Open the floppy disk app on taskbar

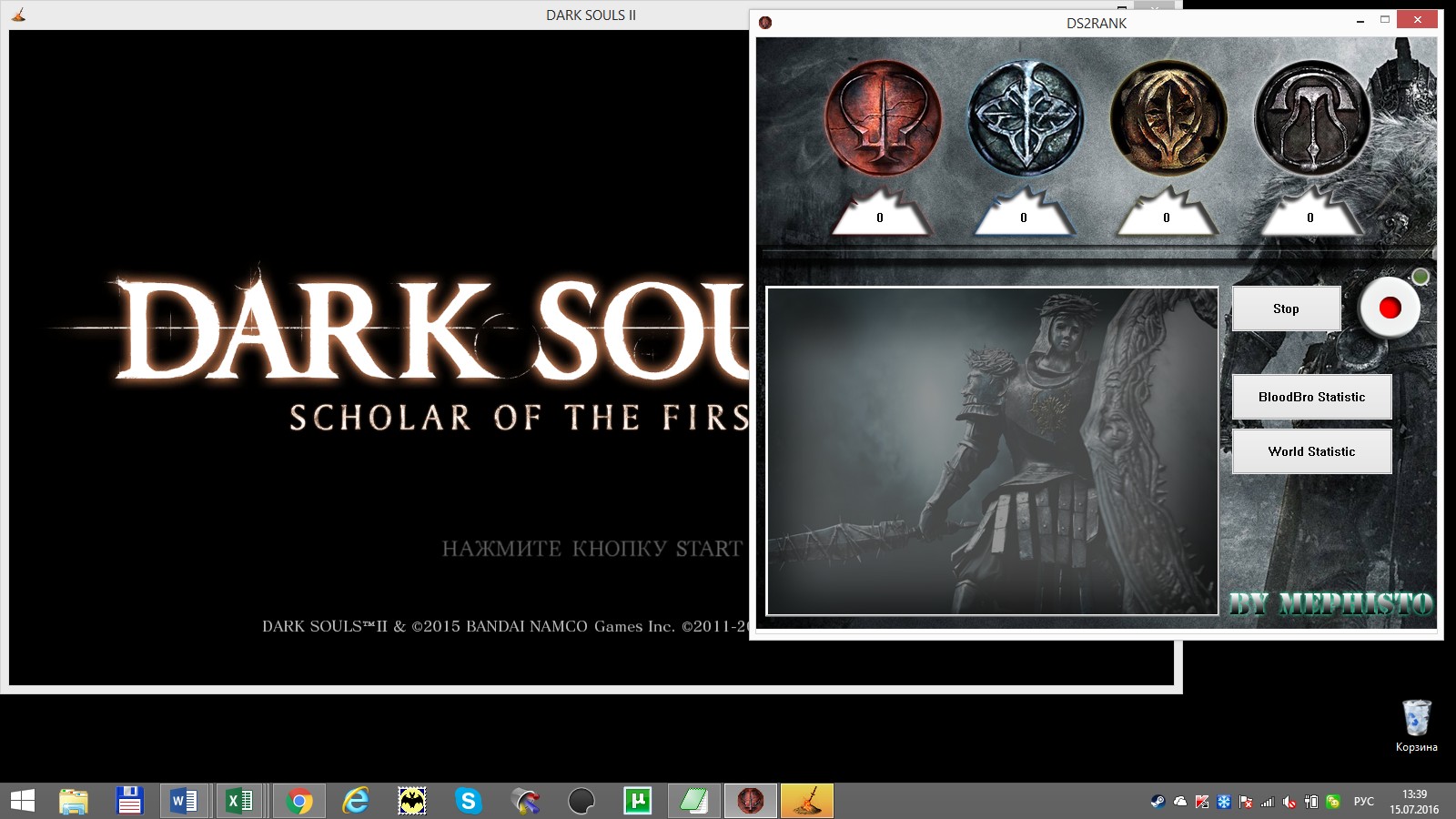(x=130, y=801)
